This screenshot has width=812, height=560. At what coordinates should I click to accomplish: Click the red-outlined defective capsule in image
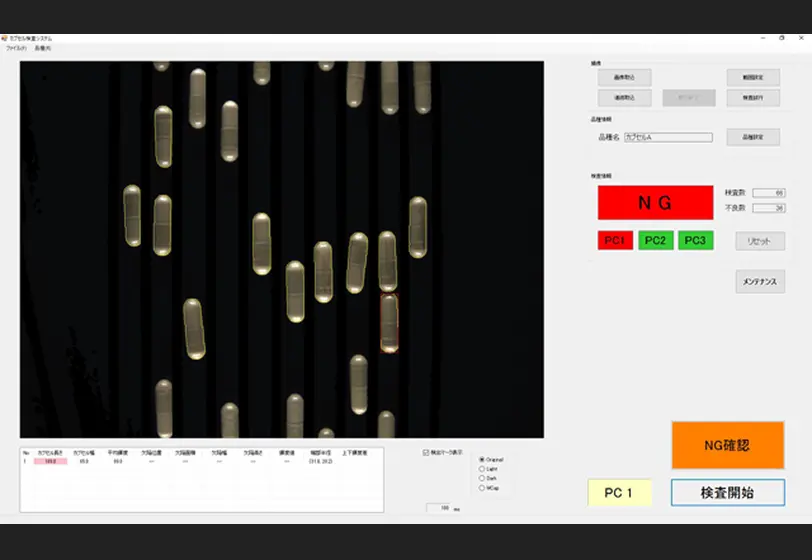(x=389, y=323)
